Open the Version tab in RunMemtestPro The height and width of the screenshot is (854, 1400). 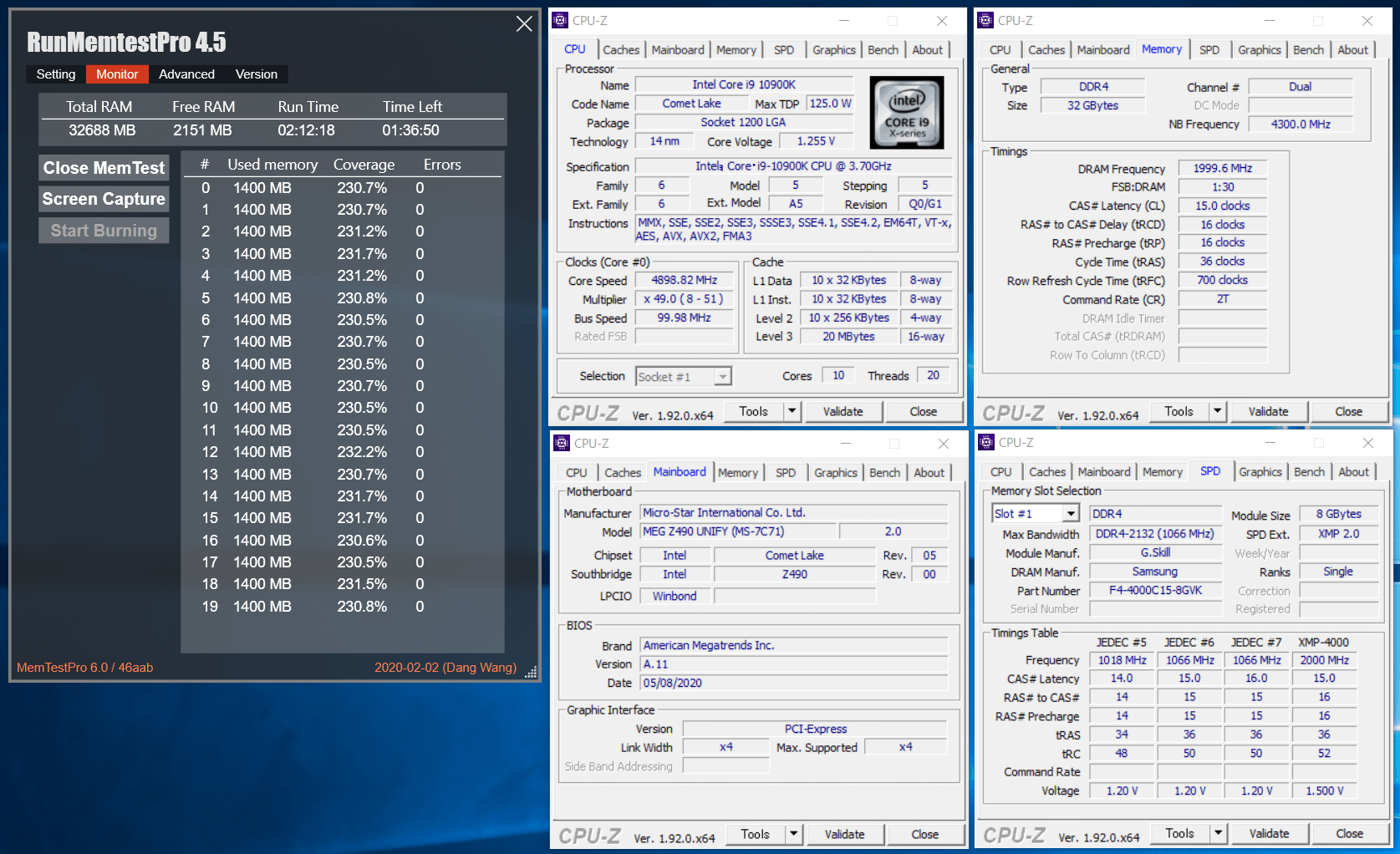click(x=257, y=74)
